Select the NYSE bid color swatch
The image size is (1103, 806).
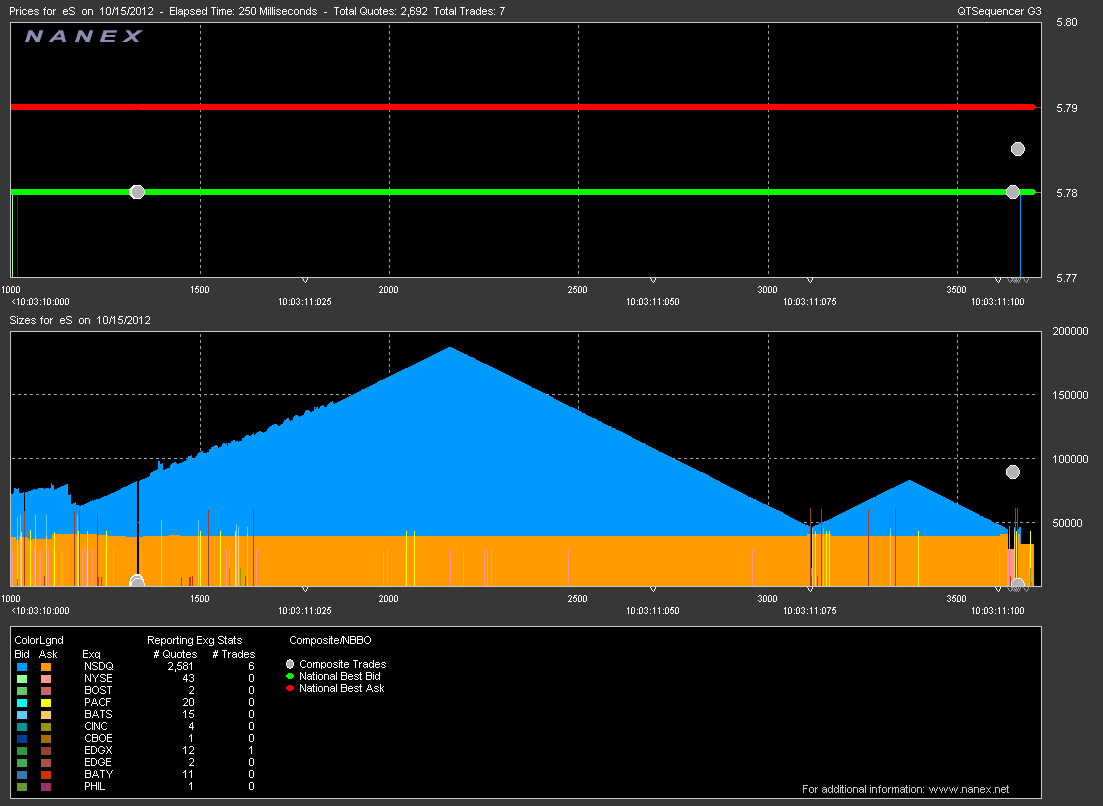pos(22,679)
